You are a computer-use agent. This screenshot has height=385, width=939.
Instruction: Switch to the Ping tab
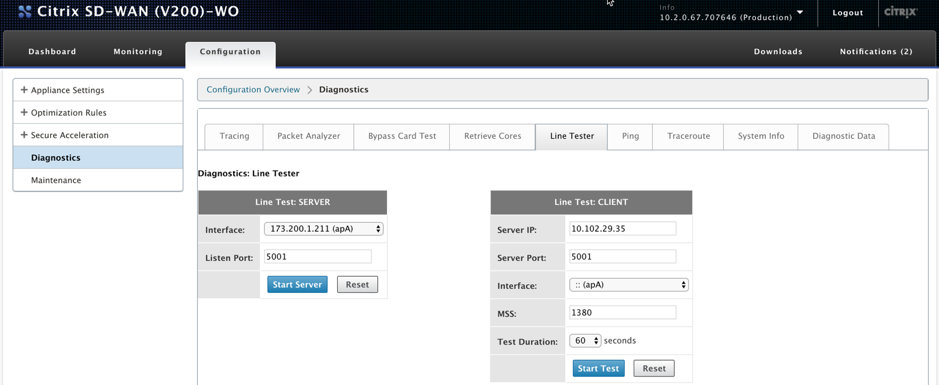[630, 136]
